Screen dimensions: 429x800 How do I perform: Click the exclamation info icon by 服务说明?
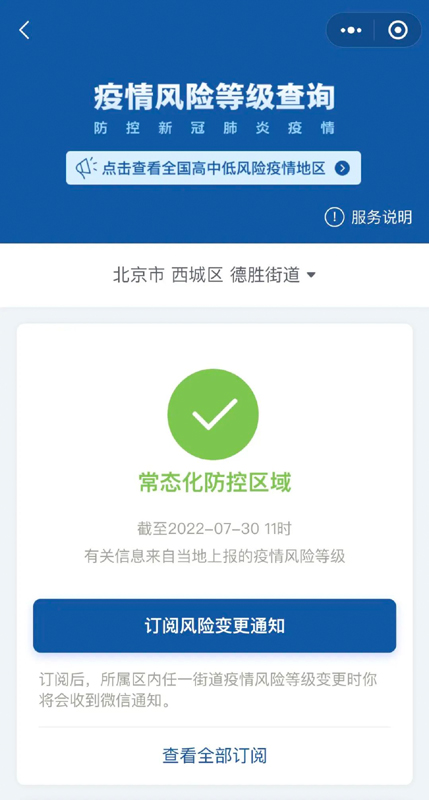pyautogui.click(x=334, y=217)
